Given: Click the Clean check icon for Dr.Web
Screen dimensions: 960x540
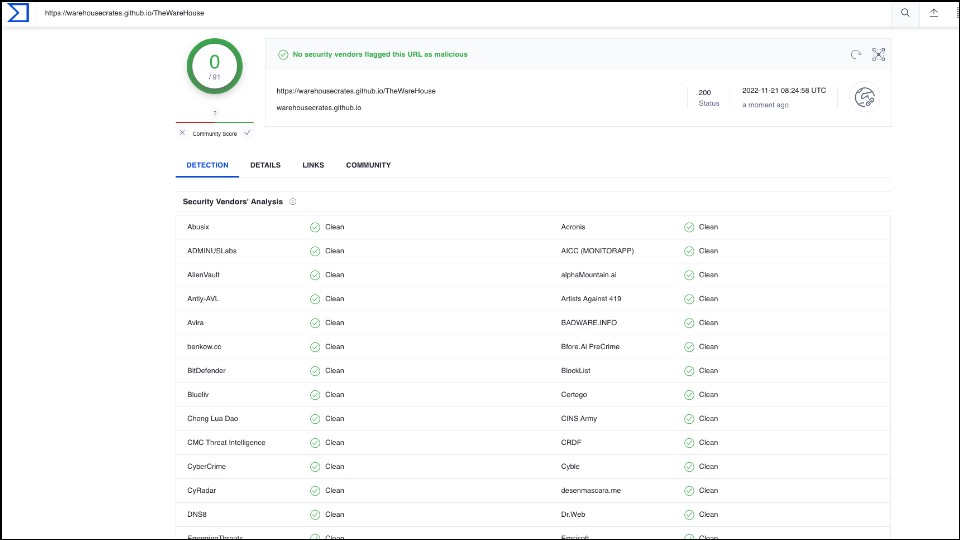Looking at the screenshot, I should click(x=689, y=515).
